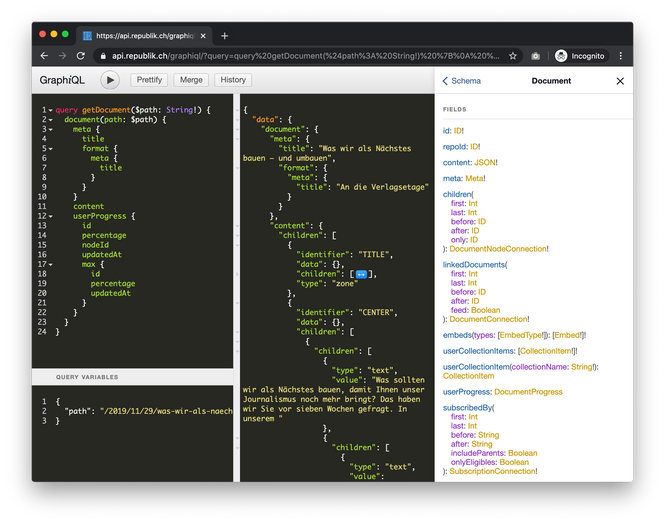This screenshot has height=524, width=665.
Task: Open the DocumentProgress type link
Action: click(x=526, y=392)
